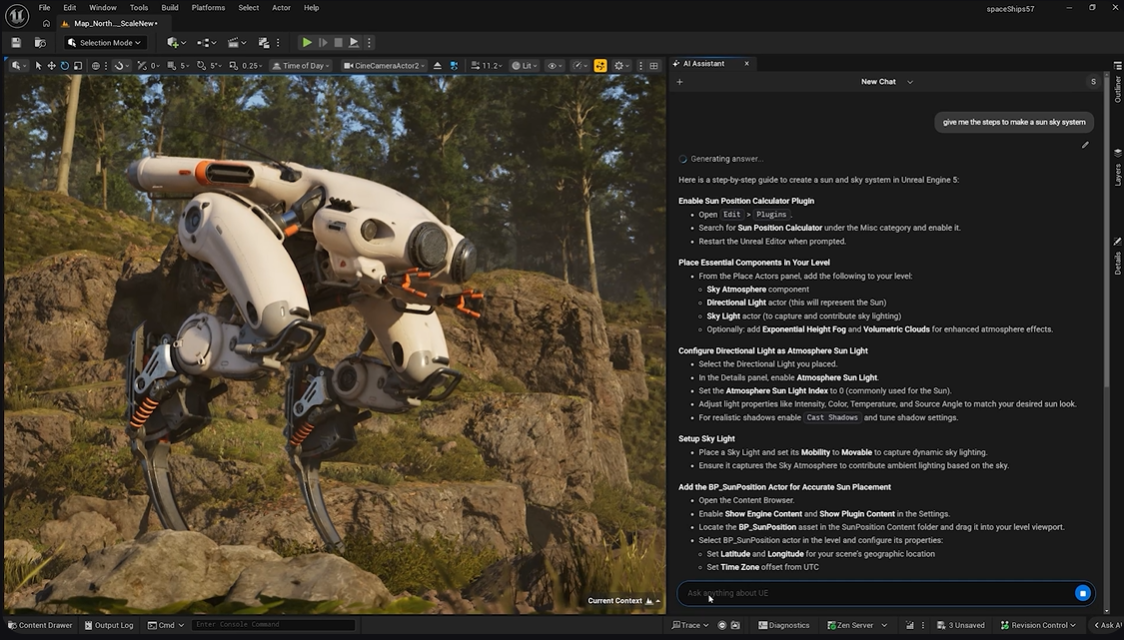Stop generating answer with blue button
This screenshot has height=640, width=1124.
(x=1082, y=593)
